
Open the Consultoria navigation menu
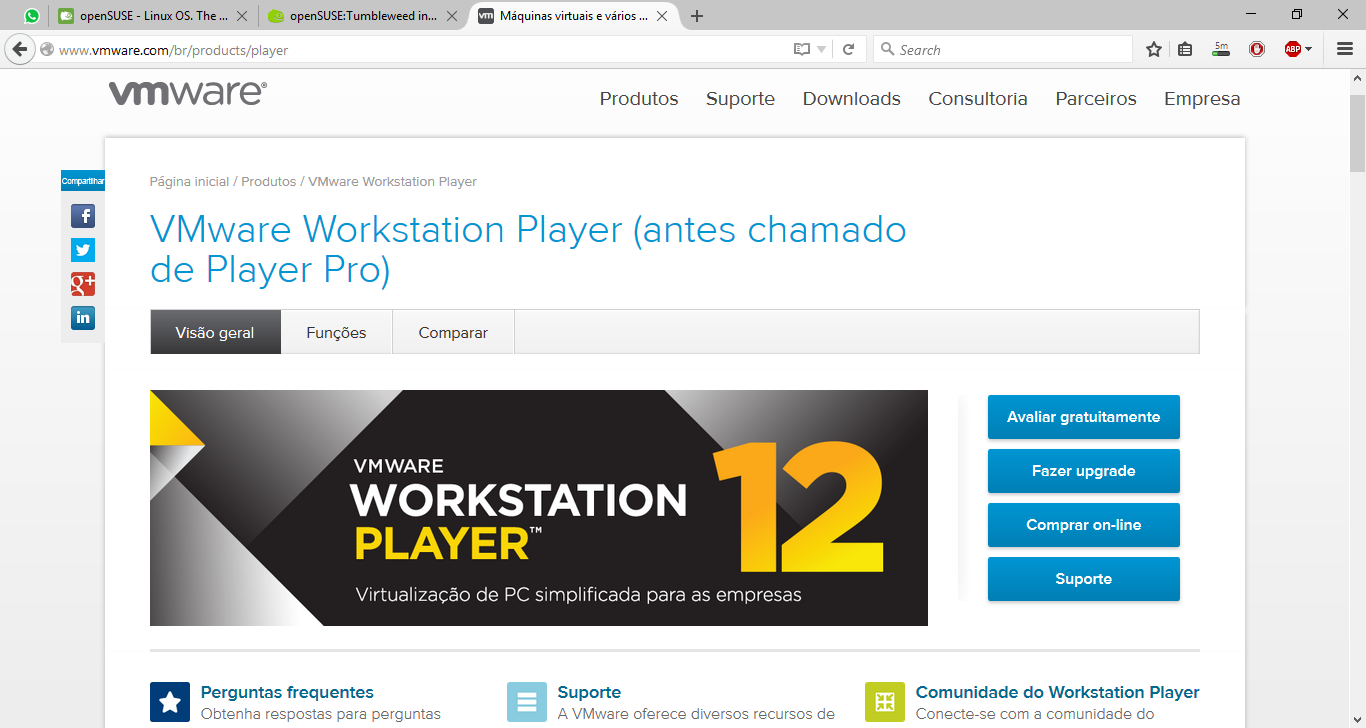click(x=978, y=99)
